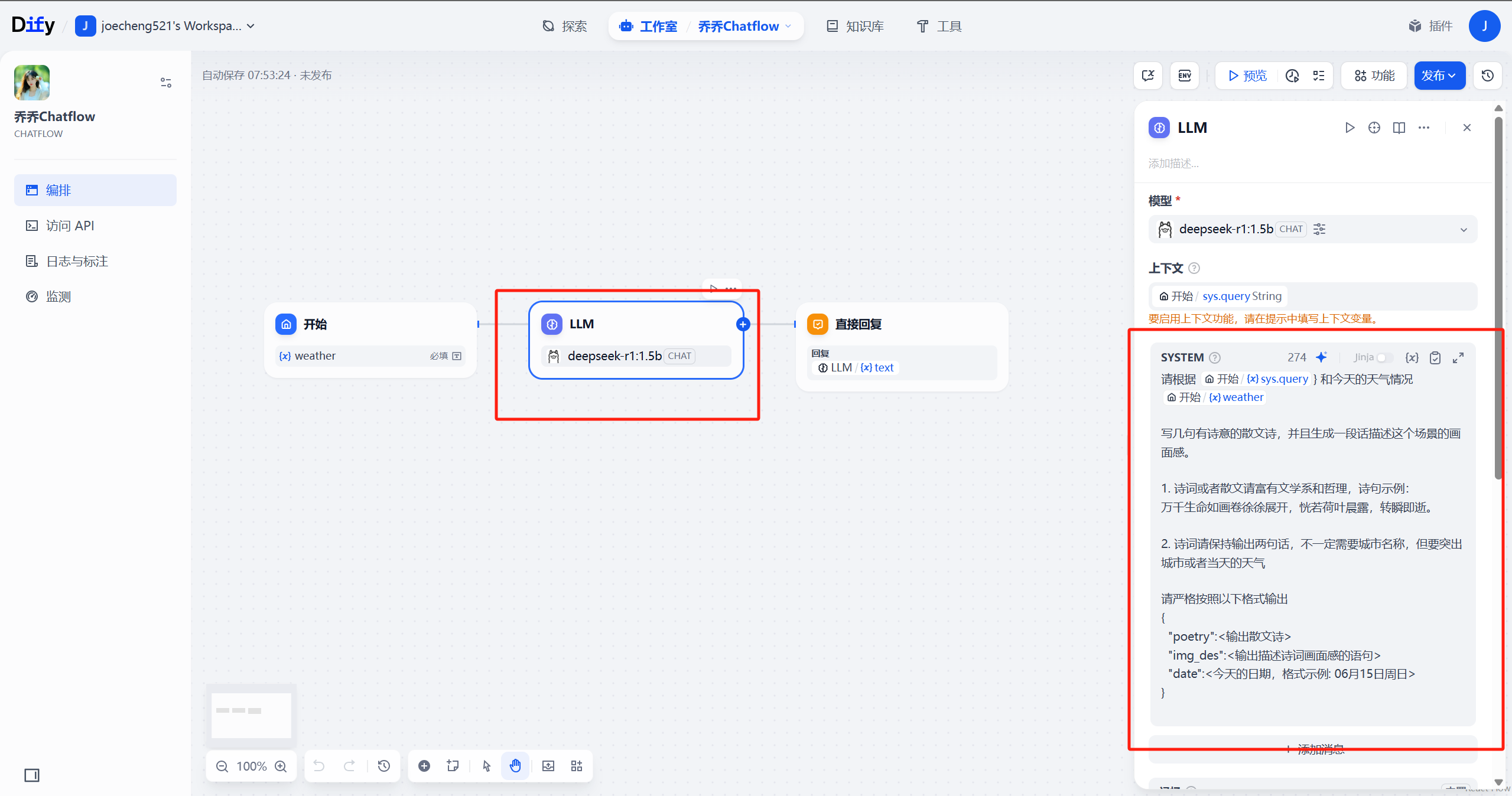The height and width of the screenshot is (796, 1512).
Task: Click the 预览 preview button
Action: [x=1248, y=76]
